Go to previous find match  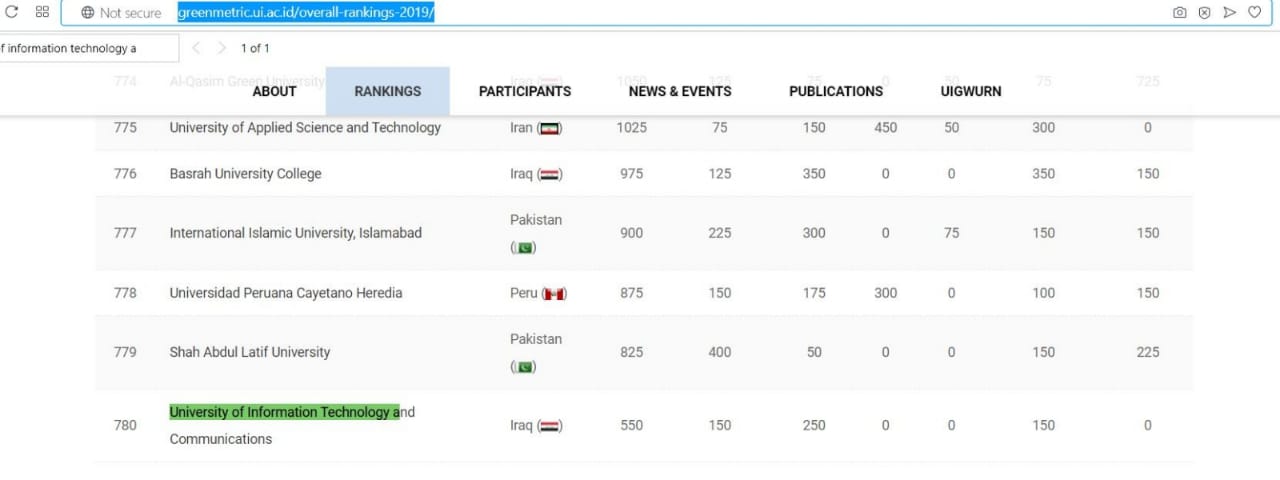click(196, 48)
